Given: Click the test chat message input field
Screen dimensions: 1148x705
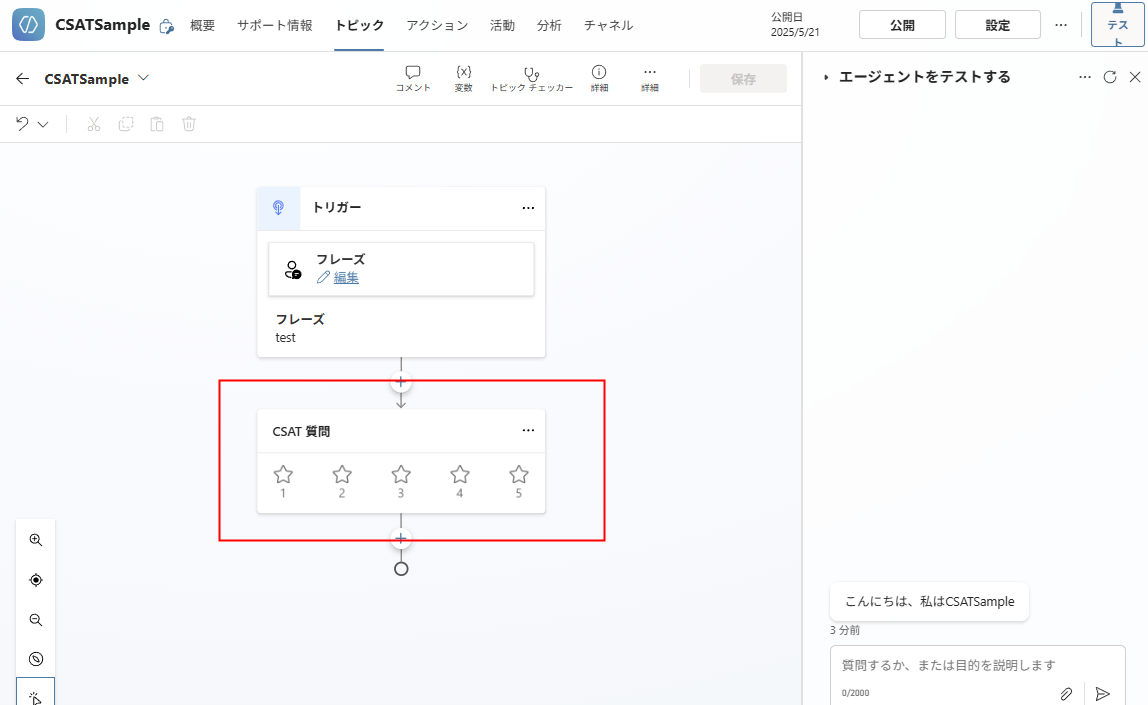Looking at the screenshot, I should [950, 664].
